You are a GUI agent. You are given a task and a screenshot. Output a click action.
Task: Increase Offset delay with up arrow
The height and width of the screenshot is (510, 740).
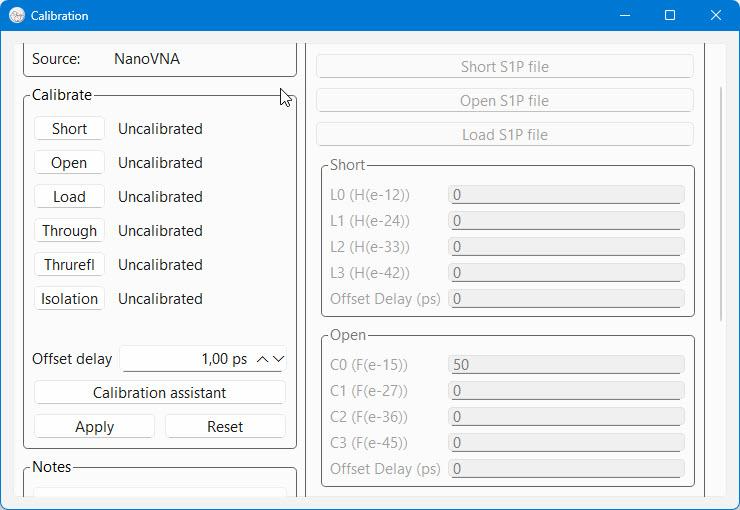click(262, 359)
